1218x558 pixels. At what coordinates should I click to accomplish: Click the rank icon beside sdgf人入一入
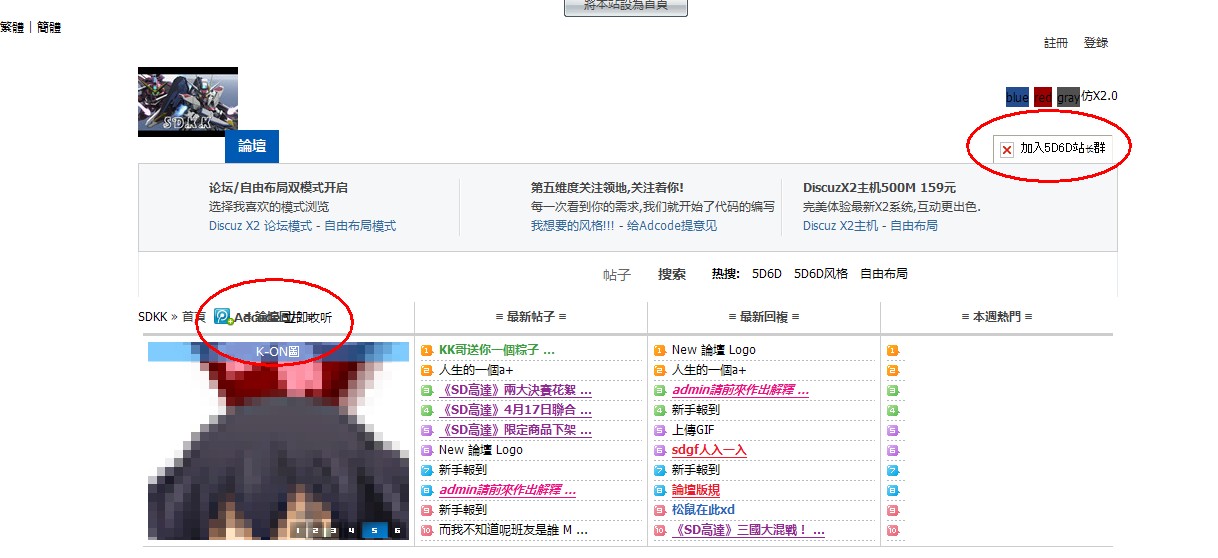(x=660, y=450)
